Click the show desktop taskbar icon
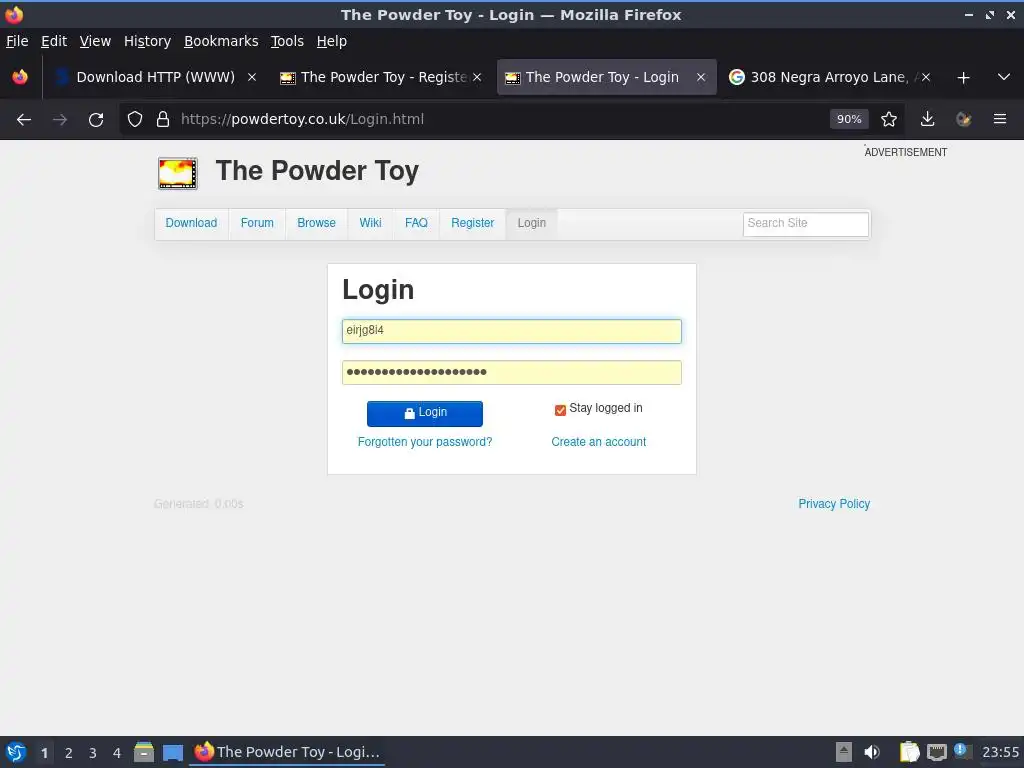The image size is (1024, 768). point(173,753)
